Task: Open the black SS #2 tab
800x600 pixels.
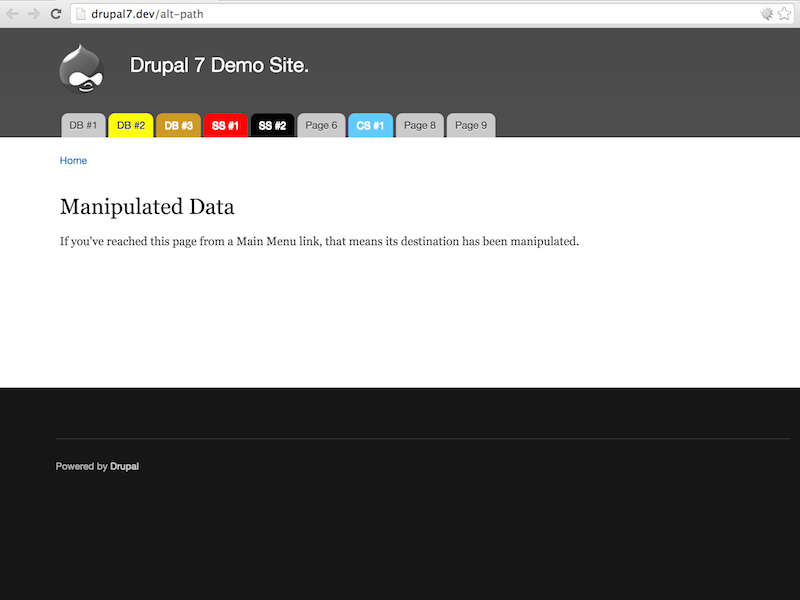Action: coord(272,125)
